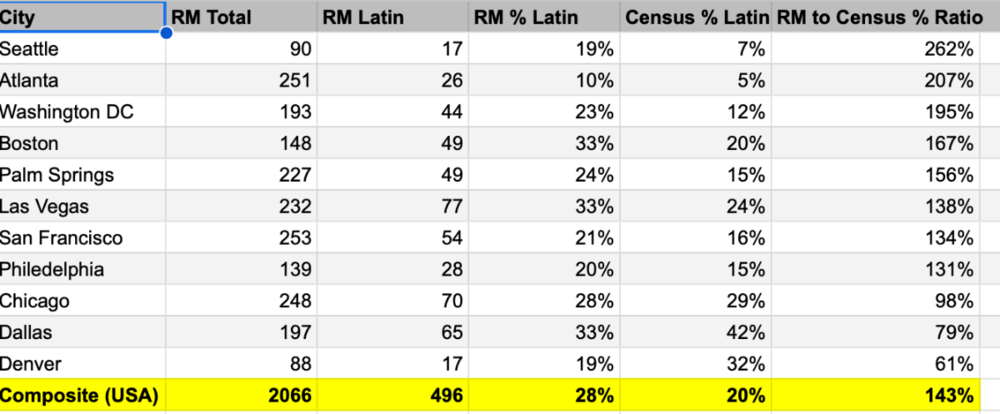This screenshot has height=414, width=1000.
Task: Click the RM Total column header
Action: [x=240, y=17]
